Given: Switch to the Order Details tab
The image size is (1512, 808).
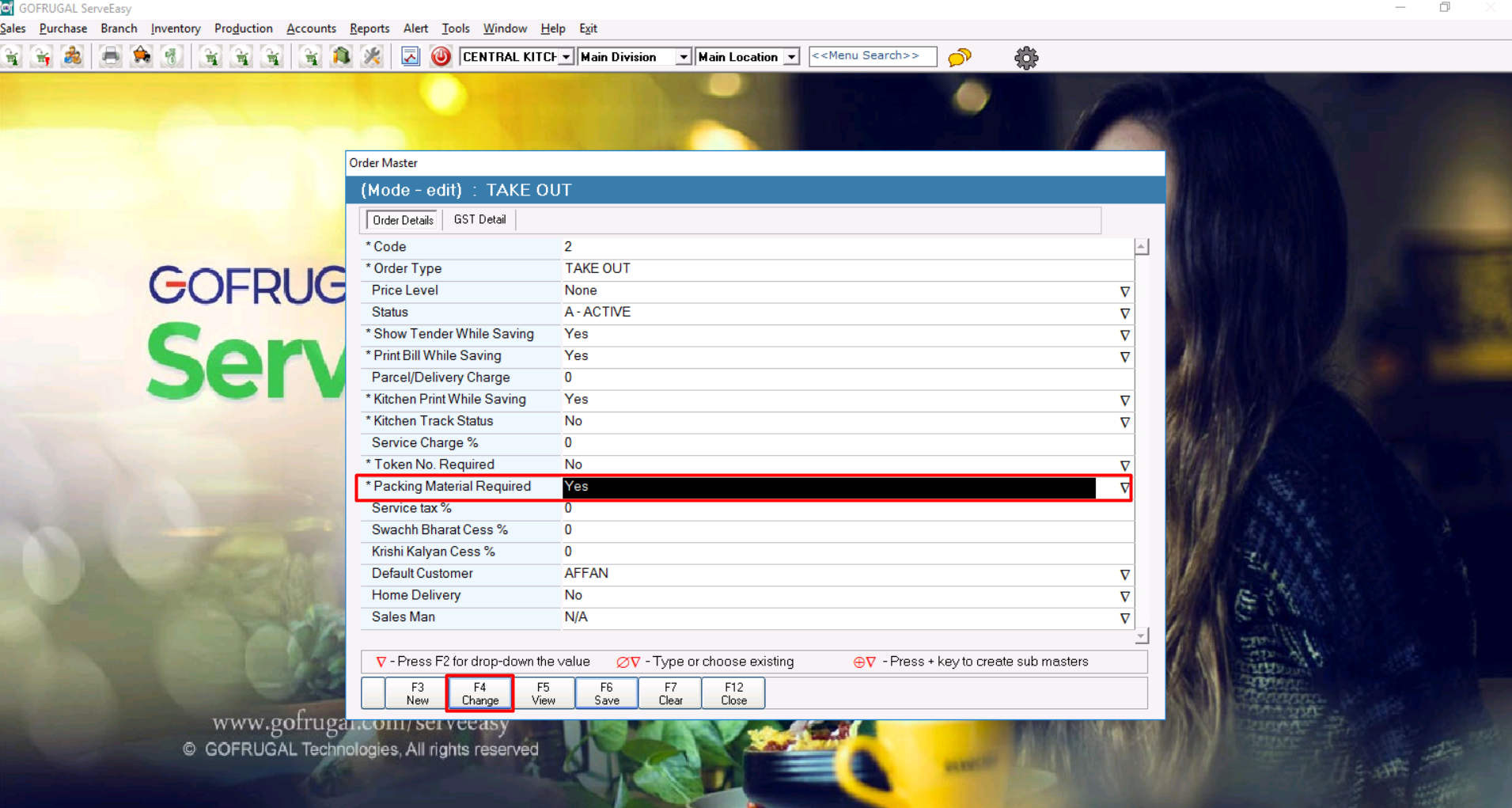Looking at the screenshot, I should tap(403, 220).
